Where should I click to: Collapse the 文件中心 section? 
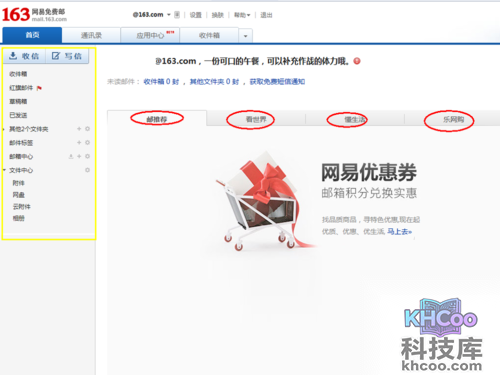pos(4,170)
